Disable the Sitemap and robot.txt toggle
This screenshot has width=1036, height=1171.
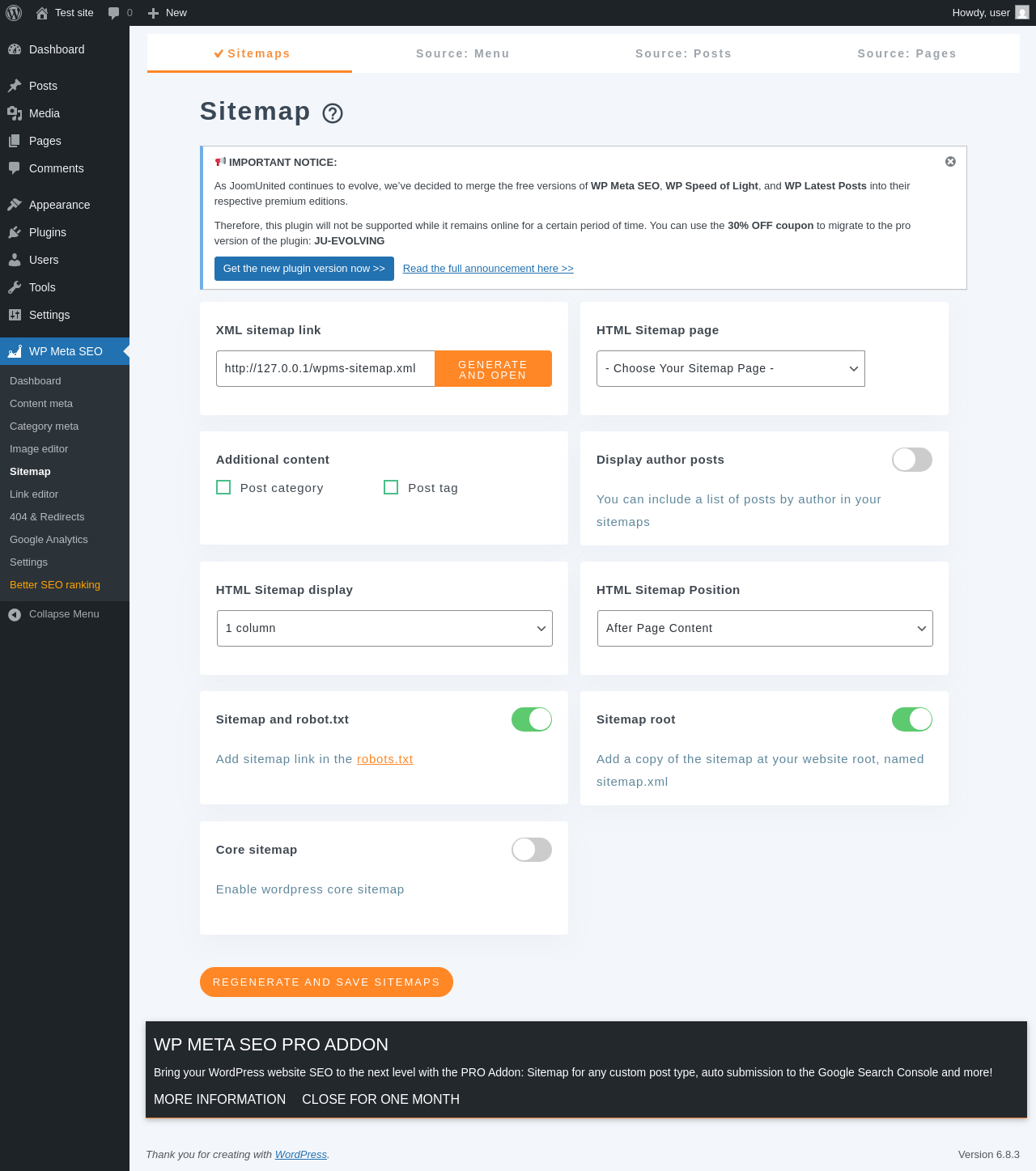click(532, 719)
